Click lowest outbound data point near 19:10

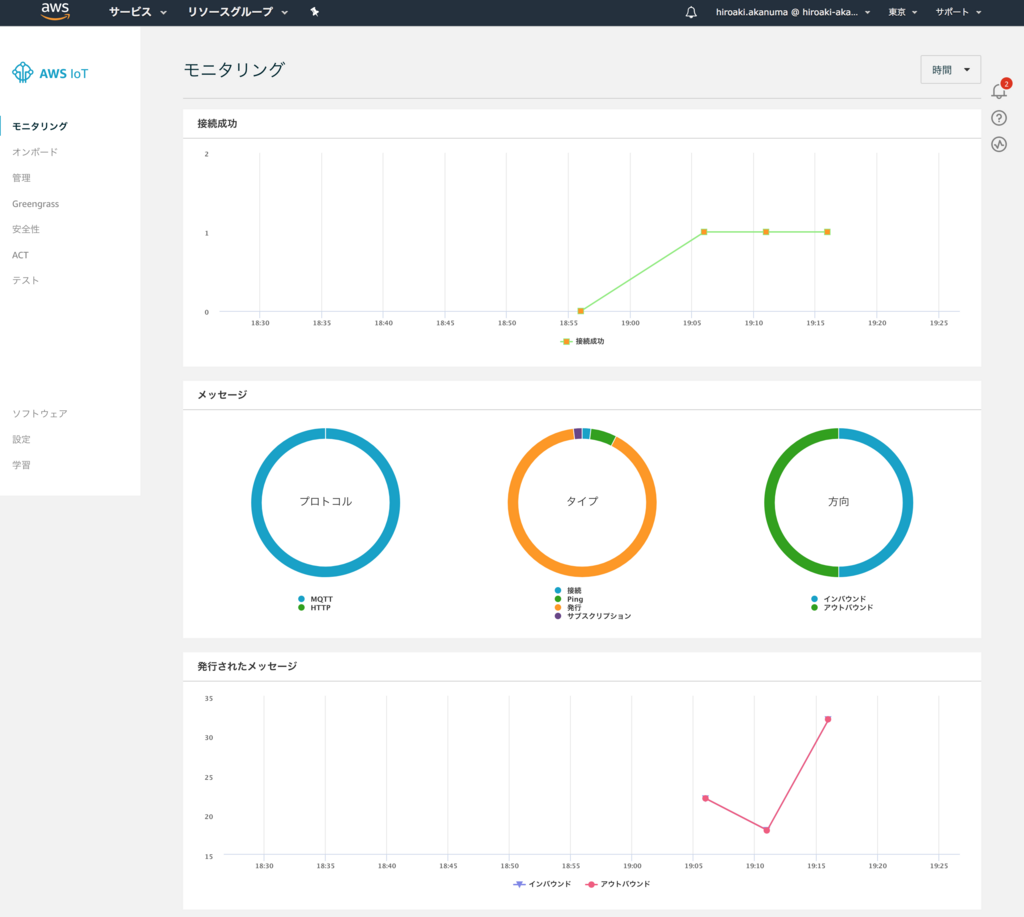[767, 830]
